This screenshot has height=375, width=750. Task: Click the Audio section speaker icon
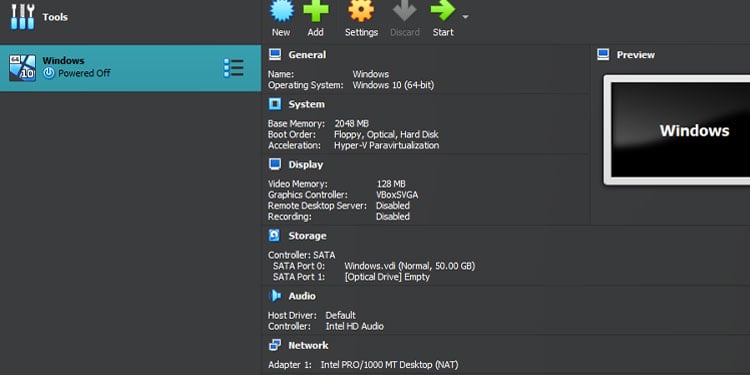pos(275,296)
